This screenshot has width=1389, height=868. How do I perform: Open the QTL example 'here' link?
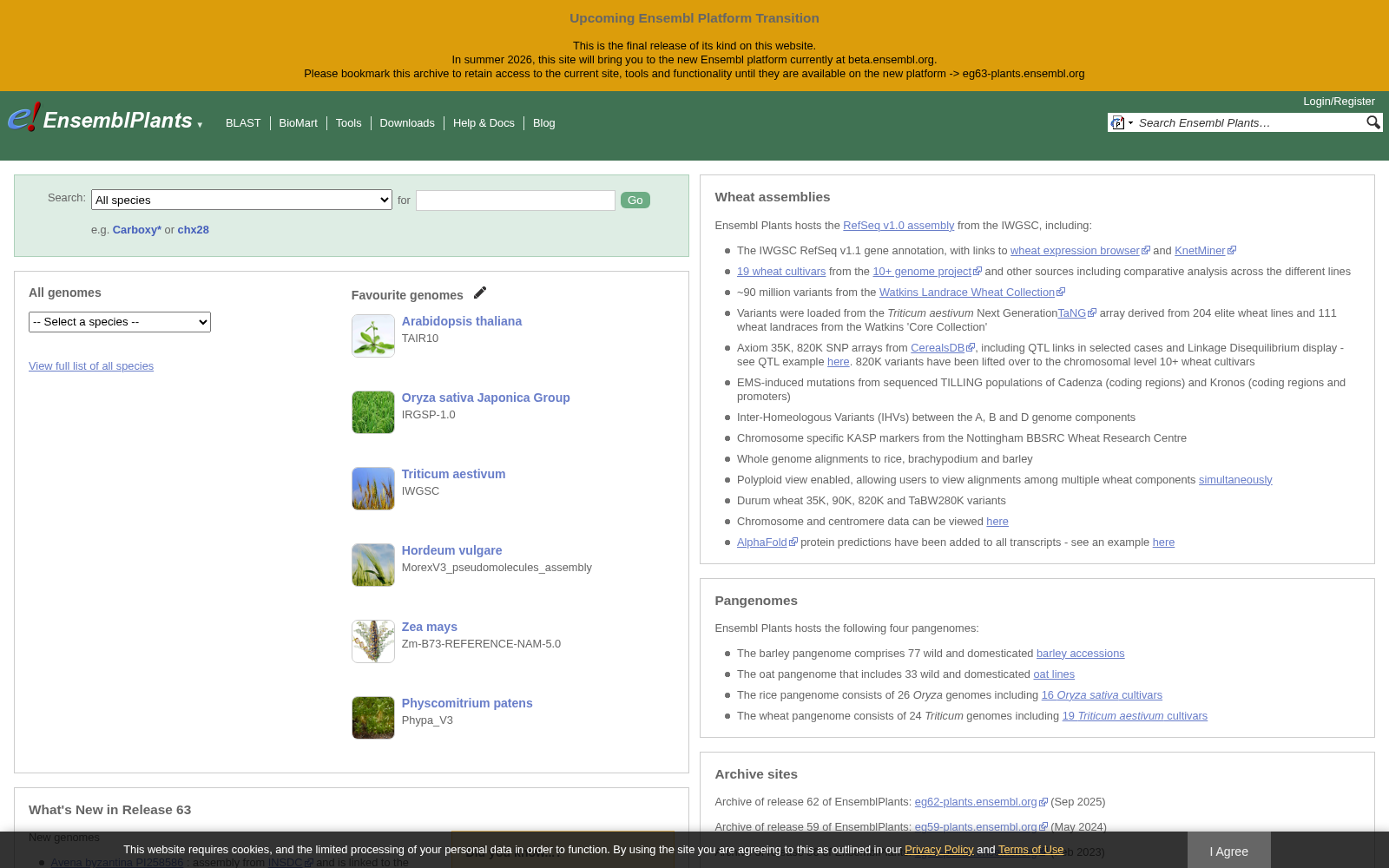[838, 362]
